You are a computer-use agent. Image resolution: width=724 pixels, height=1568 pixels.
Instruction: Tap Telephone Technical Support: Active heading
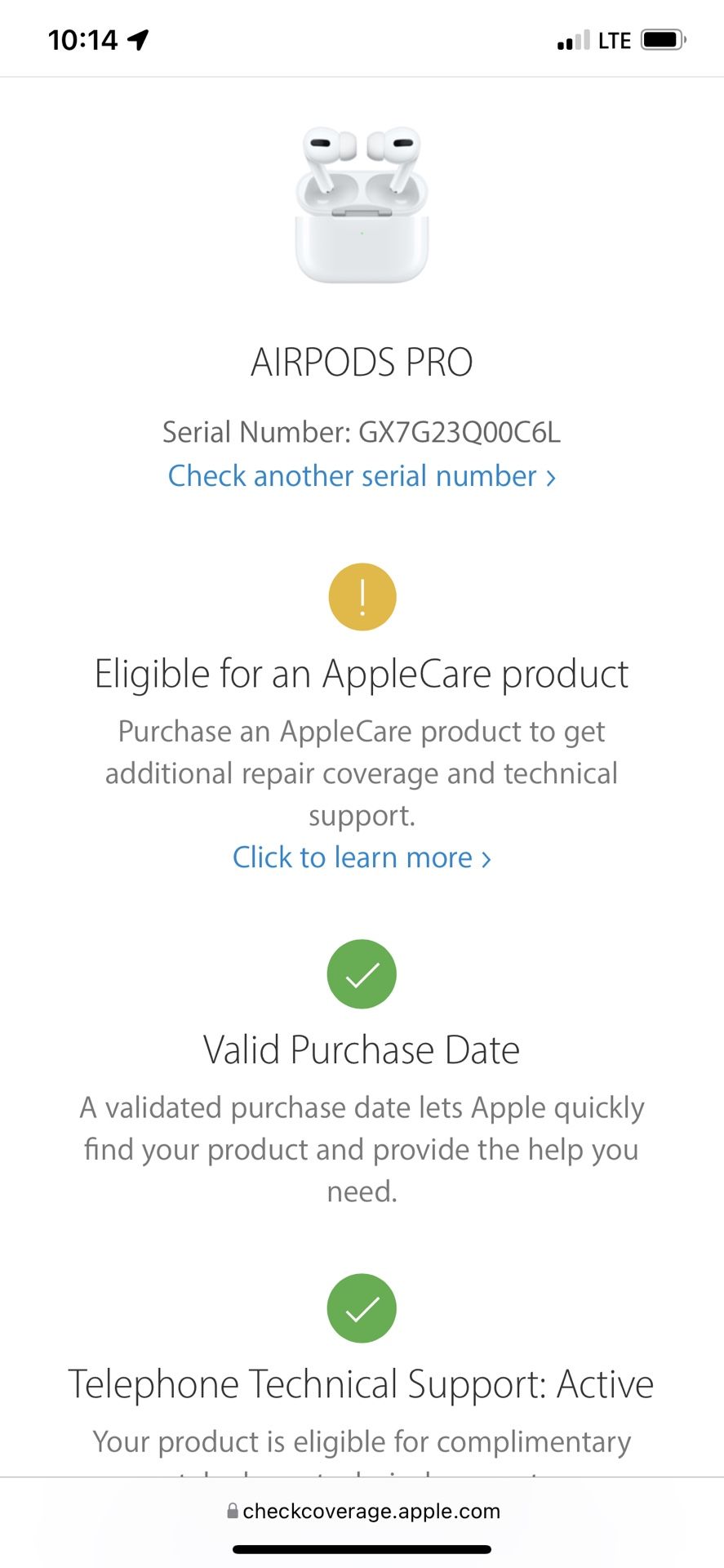pyautogui.click(x=361, y=1385)
